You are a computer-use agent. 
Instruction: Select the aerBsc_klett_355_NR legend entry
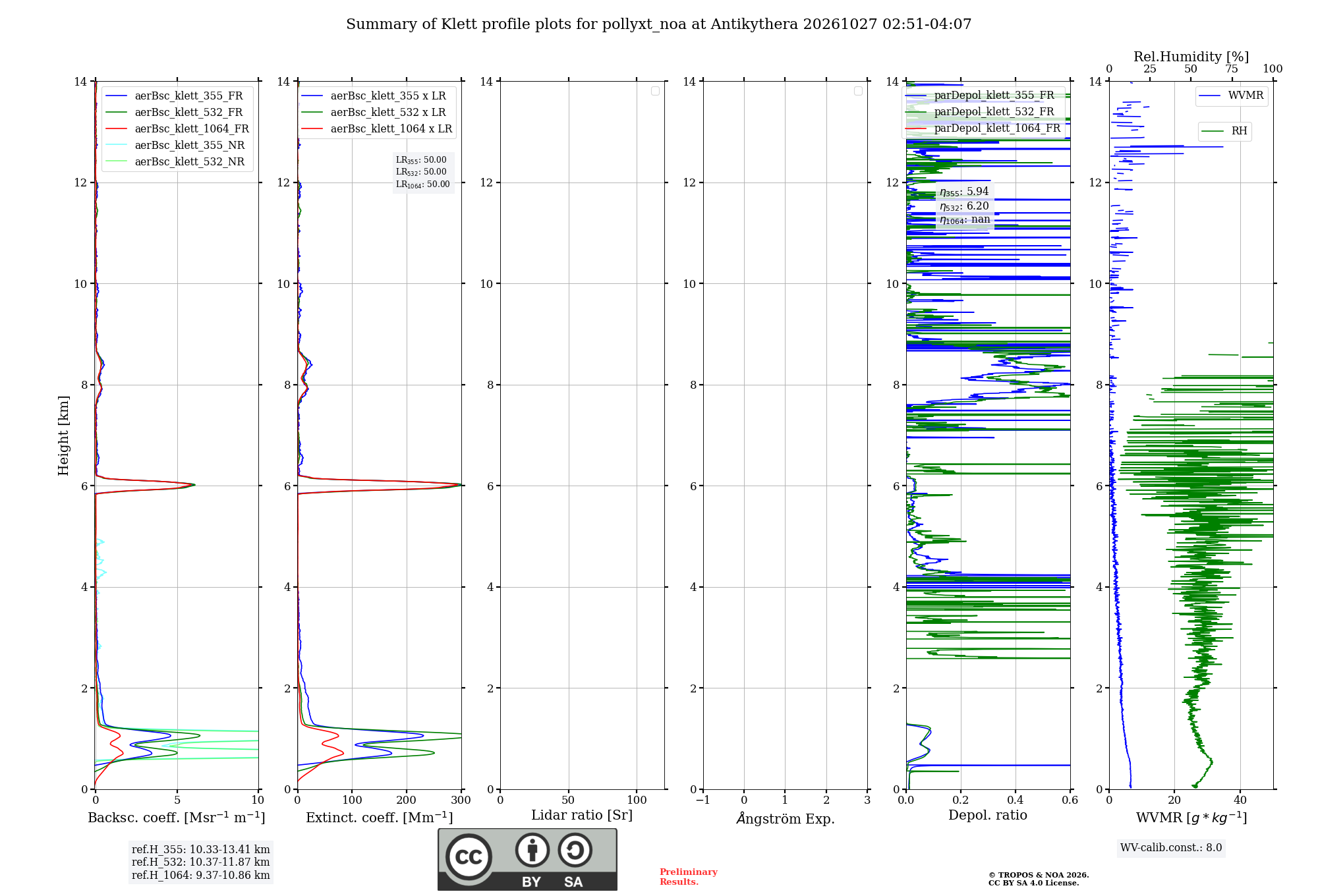coord(175,146)
